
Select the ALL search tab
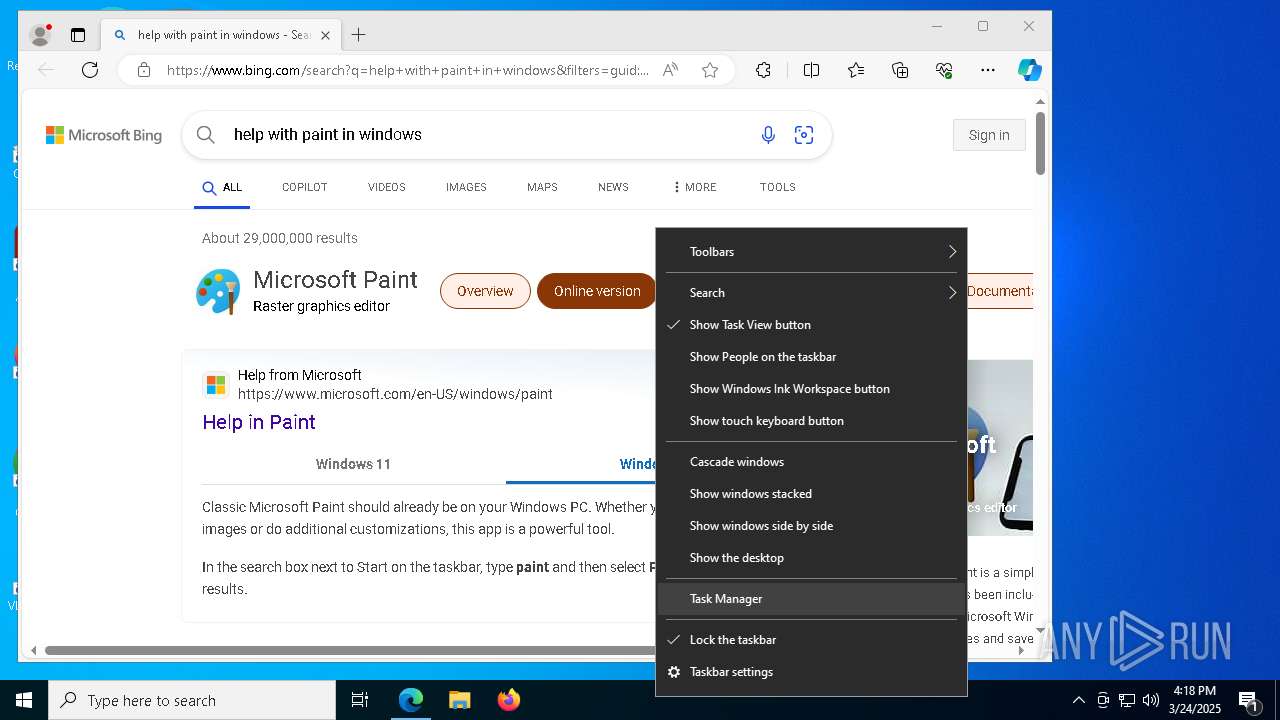pos(222,187)
